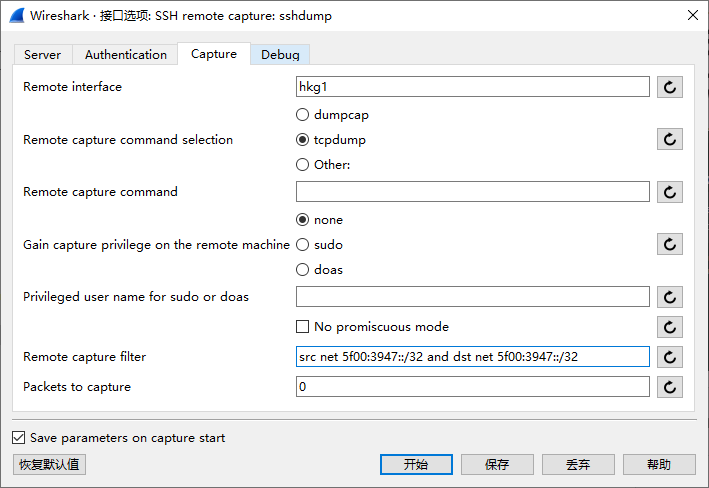Click 恢复默认值 restore defaults button
The image size is (709, 488).
pos(49,464)
